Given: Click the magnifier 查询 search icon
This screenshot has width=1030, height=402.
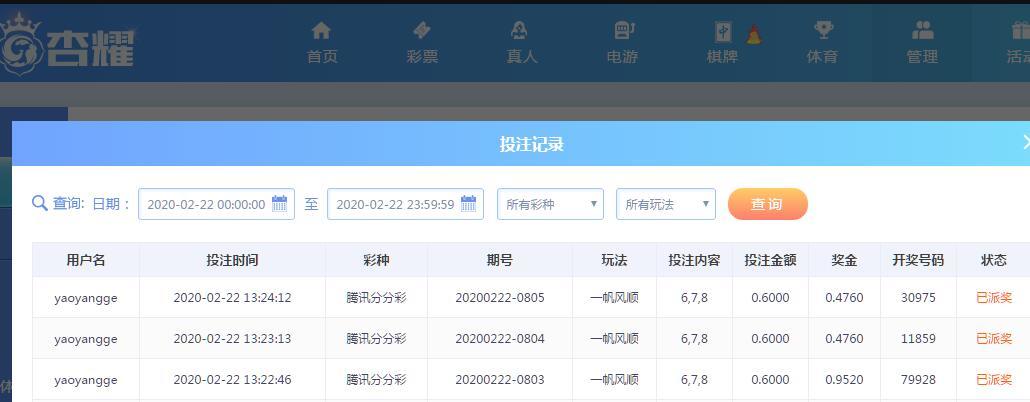Looking at the screenshot, I should [x=39, y=203].
